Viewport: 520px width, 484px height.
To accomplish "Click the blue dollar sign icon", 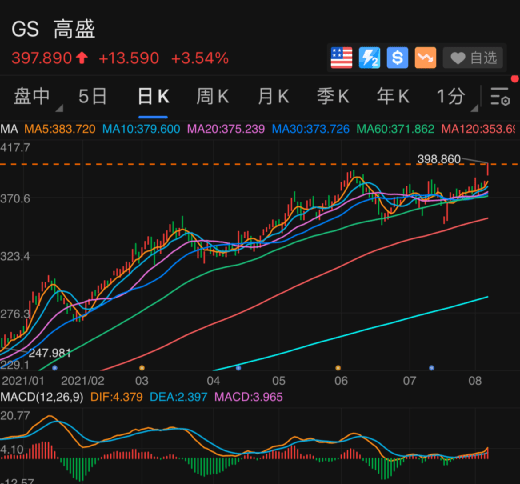I will (x=397, y=58).
